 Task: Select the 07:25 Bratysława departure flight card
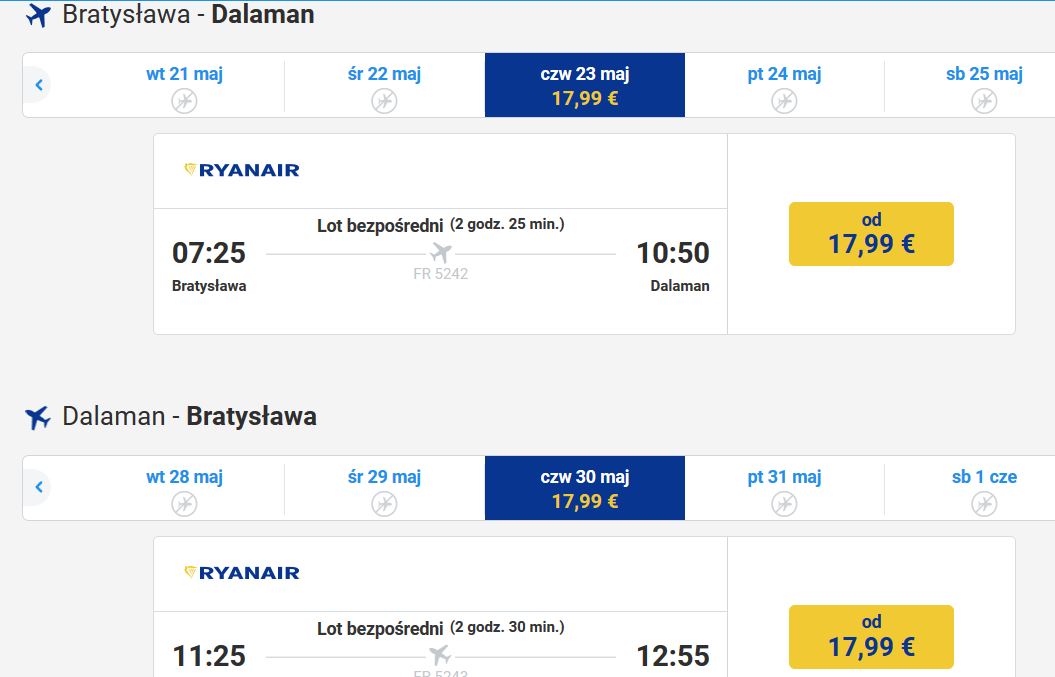[440, 234]
